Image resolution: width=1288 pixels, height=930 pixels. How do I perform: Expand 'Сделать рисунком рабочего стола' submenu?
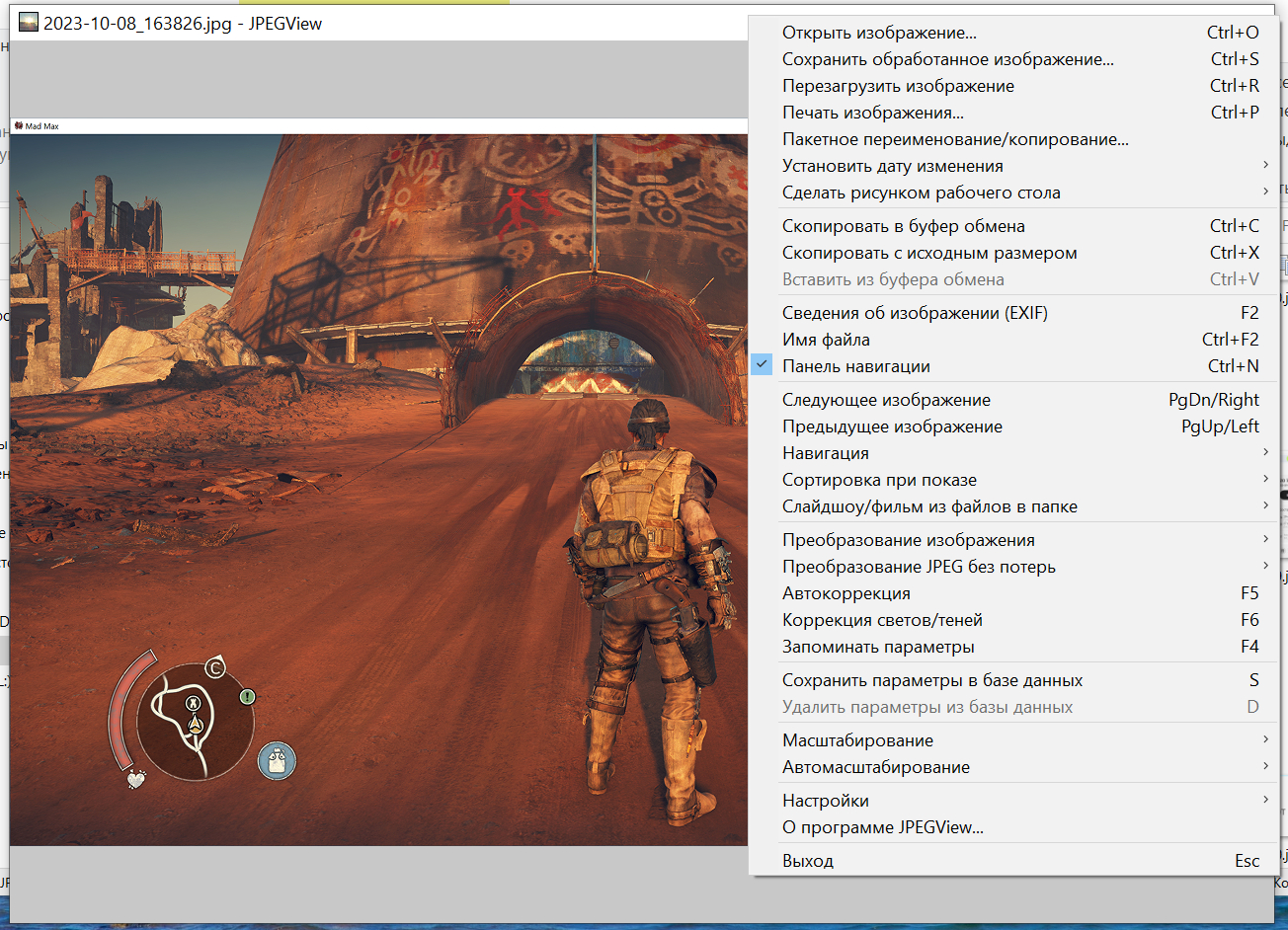(x=1011, y=193)
